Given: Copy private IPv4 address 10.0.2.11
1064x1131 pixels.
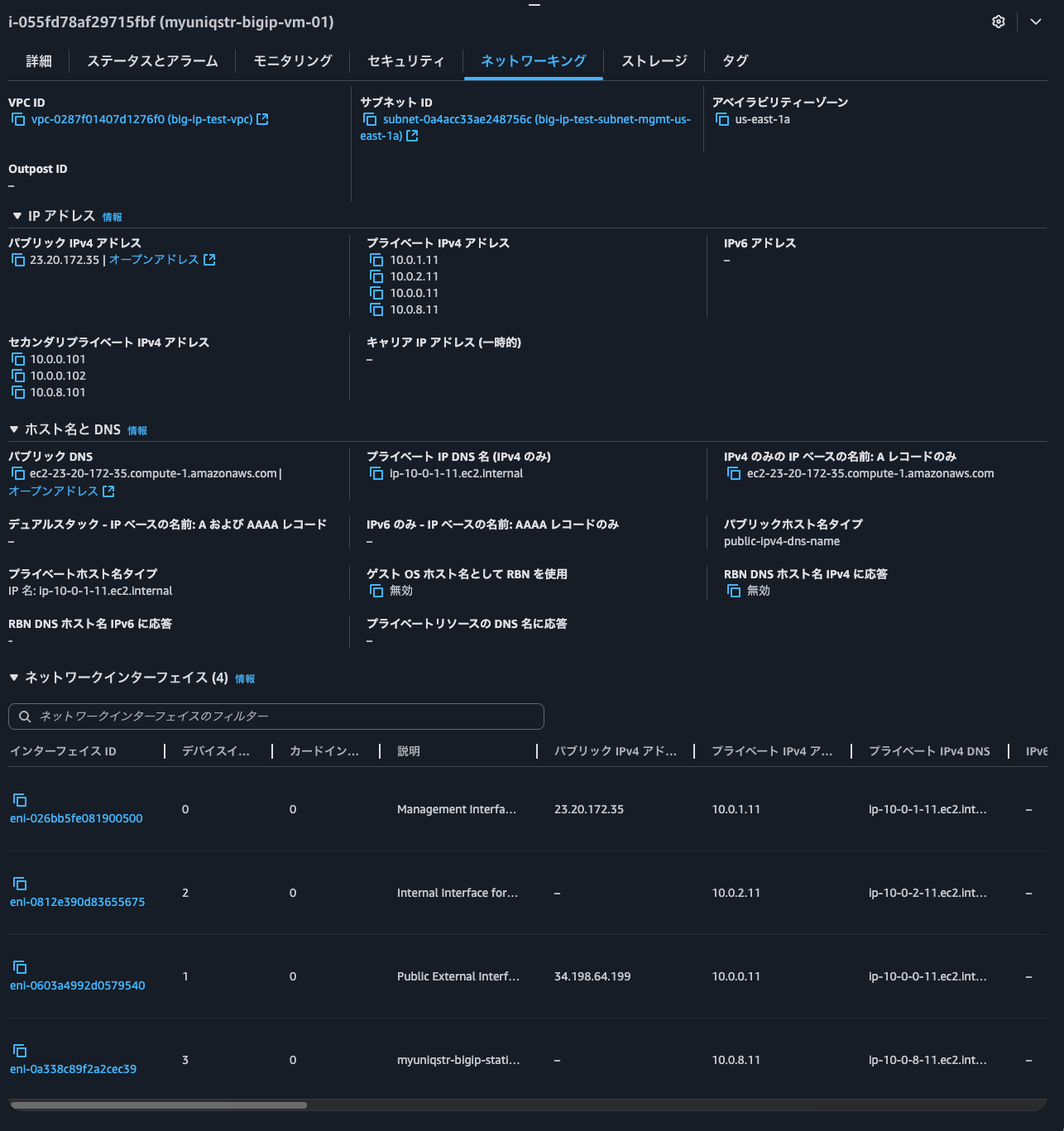Looking at the screenshot, I should tap(376, 276).
